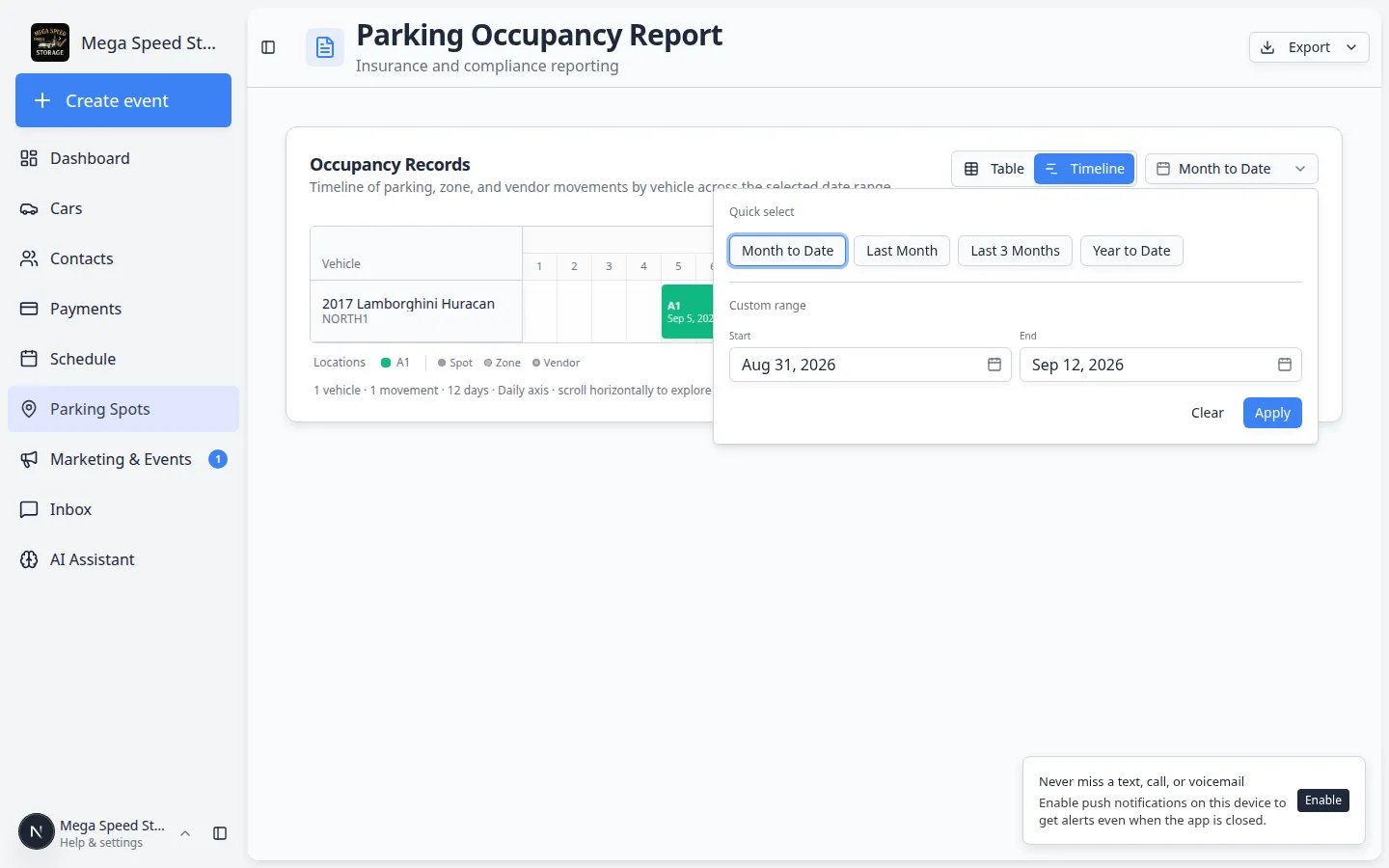Click the Inbox message icon

point(29,509)
